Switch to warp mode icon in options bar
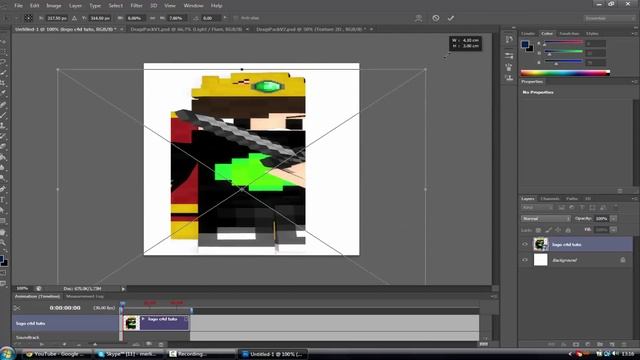The height and width of the screenshot is (360, 640). click(x=418, y=18)
